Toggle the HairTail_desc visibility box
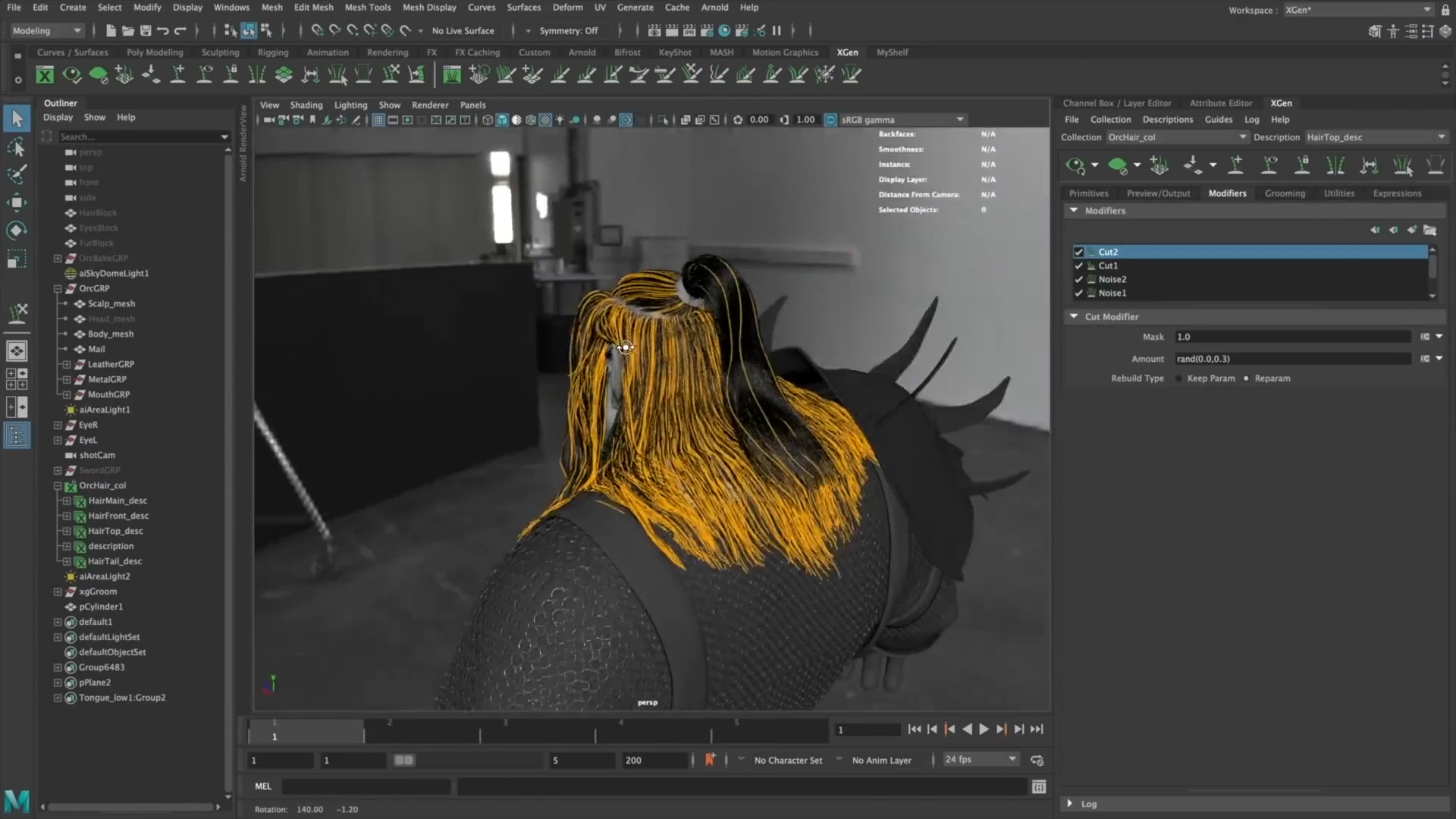 click(67, 562)
